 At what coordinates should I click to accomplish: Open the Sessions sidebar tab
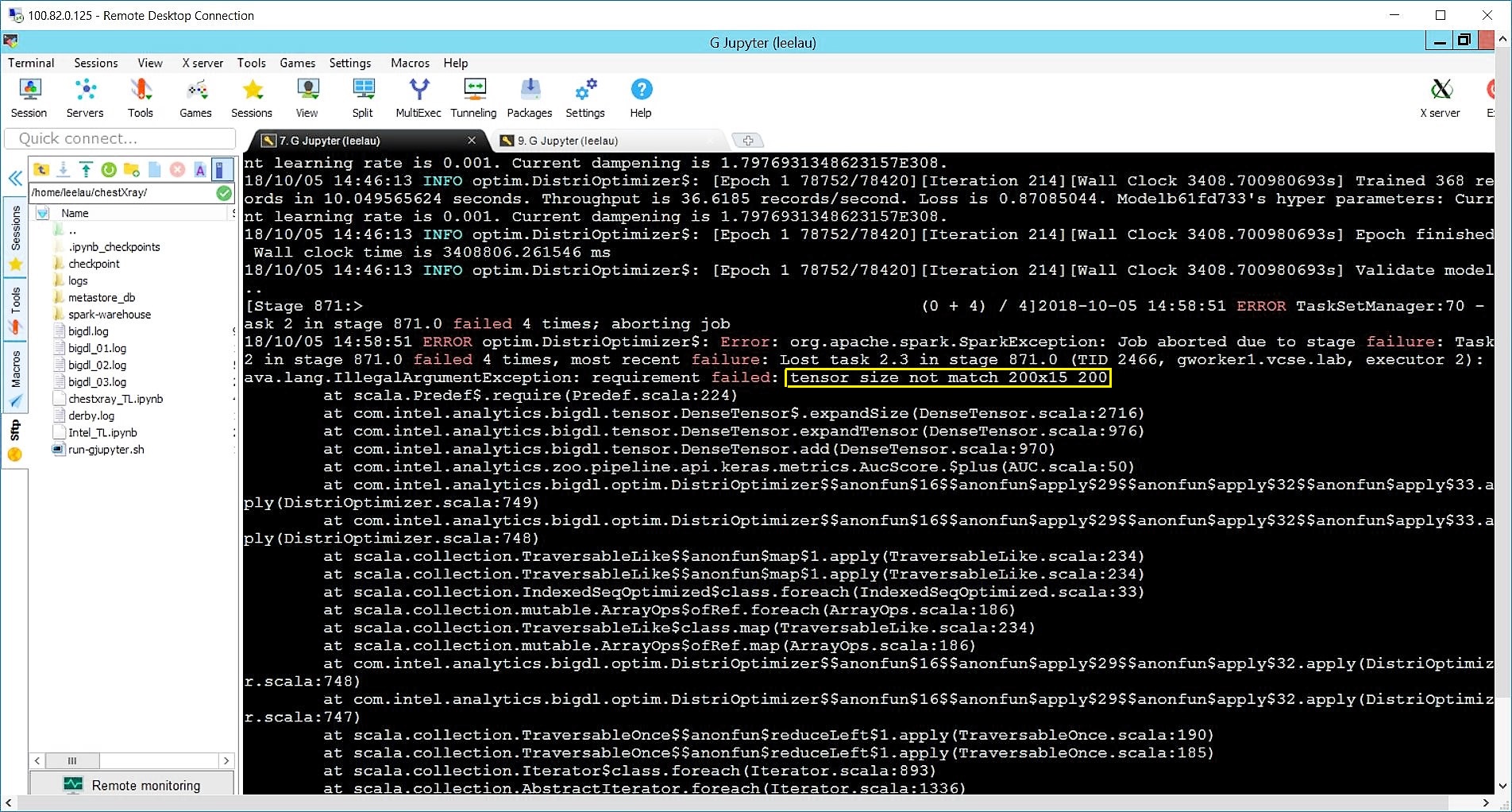click(x=15, y=237)
